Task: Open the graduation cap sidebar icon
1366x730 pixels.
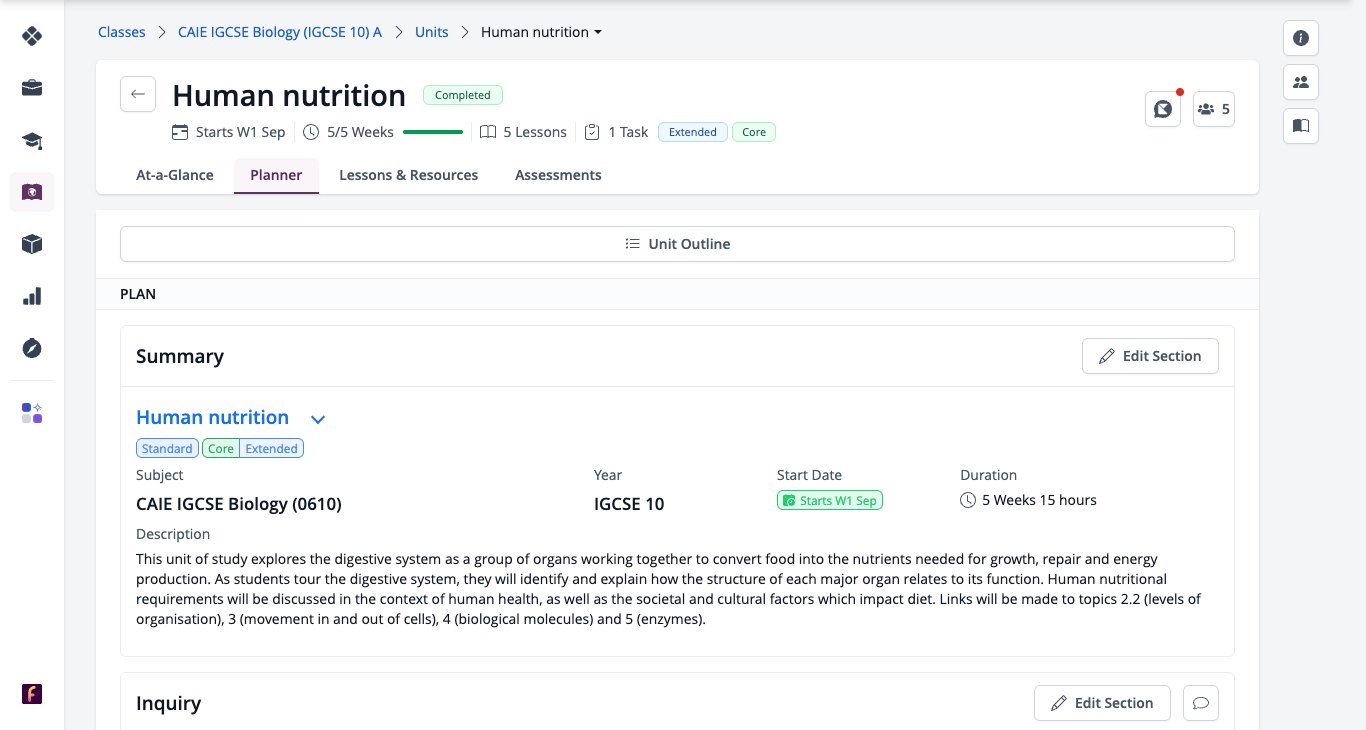Action: point(32,140)
